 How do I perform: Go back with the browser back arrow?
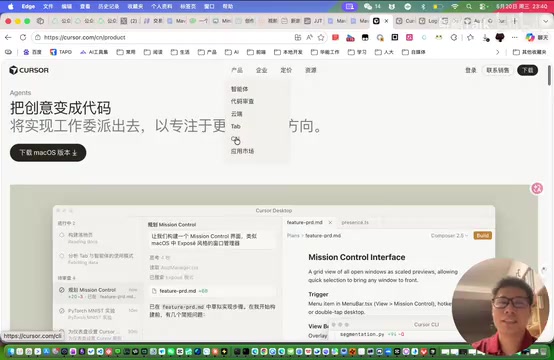click(x=8, y=37)
